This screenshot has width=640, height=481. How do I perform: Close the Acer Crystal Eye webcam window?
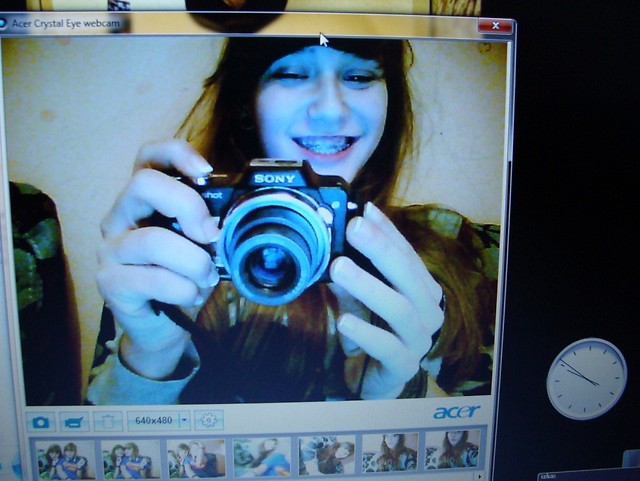495,26
